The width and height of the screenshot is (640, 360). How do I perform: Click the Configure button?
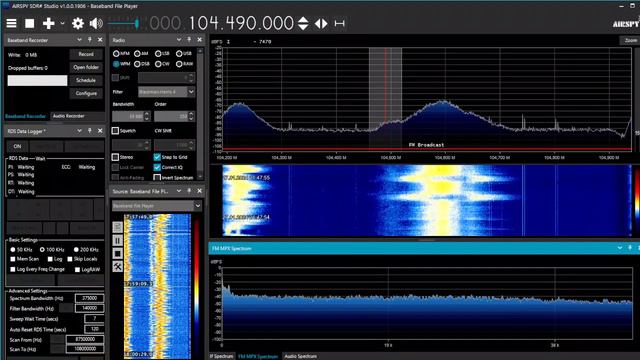tap(86, 93)
